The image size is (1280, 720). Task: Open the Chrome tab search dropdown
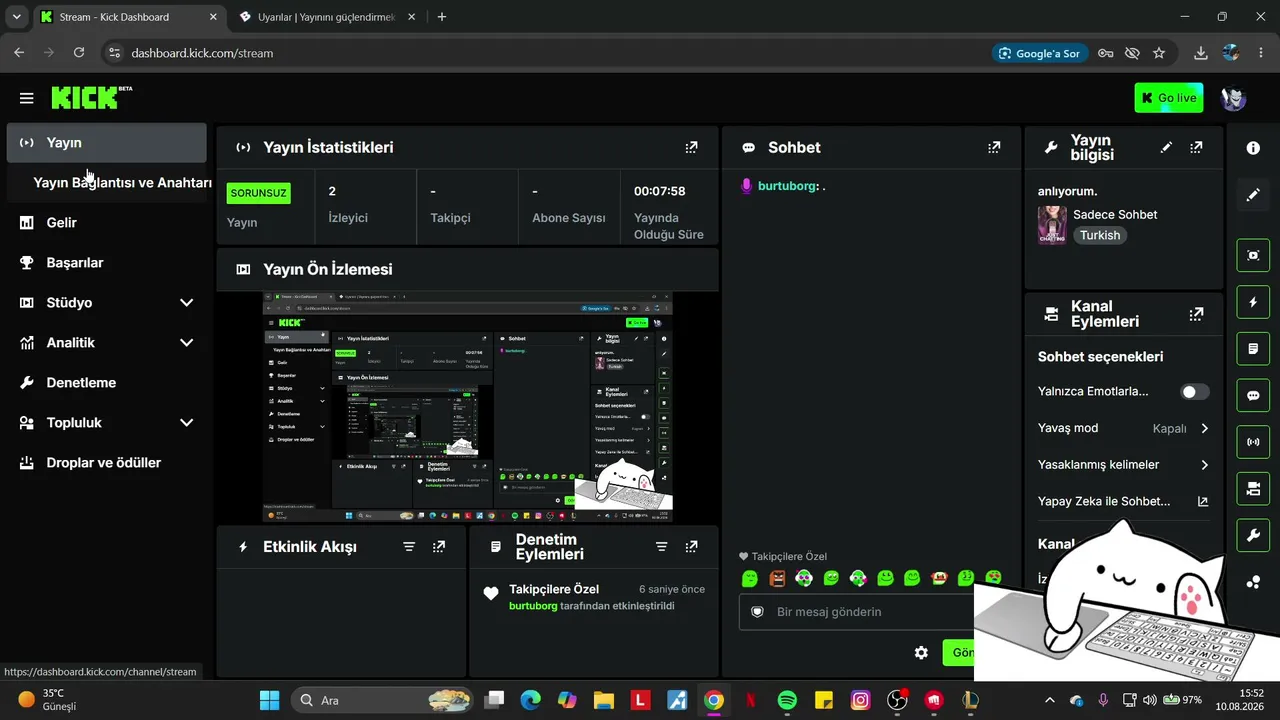[16, 17]
